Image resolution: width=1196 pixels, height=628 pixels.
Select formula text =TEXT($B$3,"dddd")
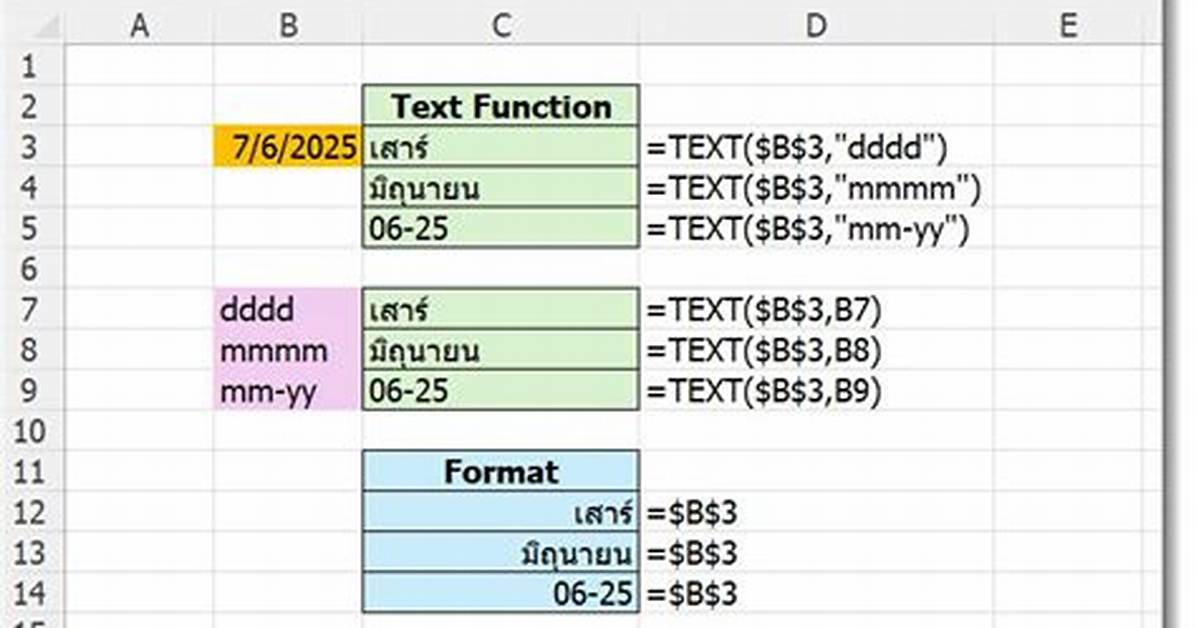point(797,147)
